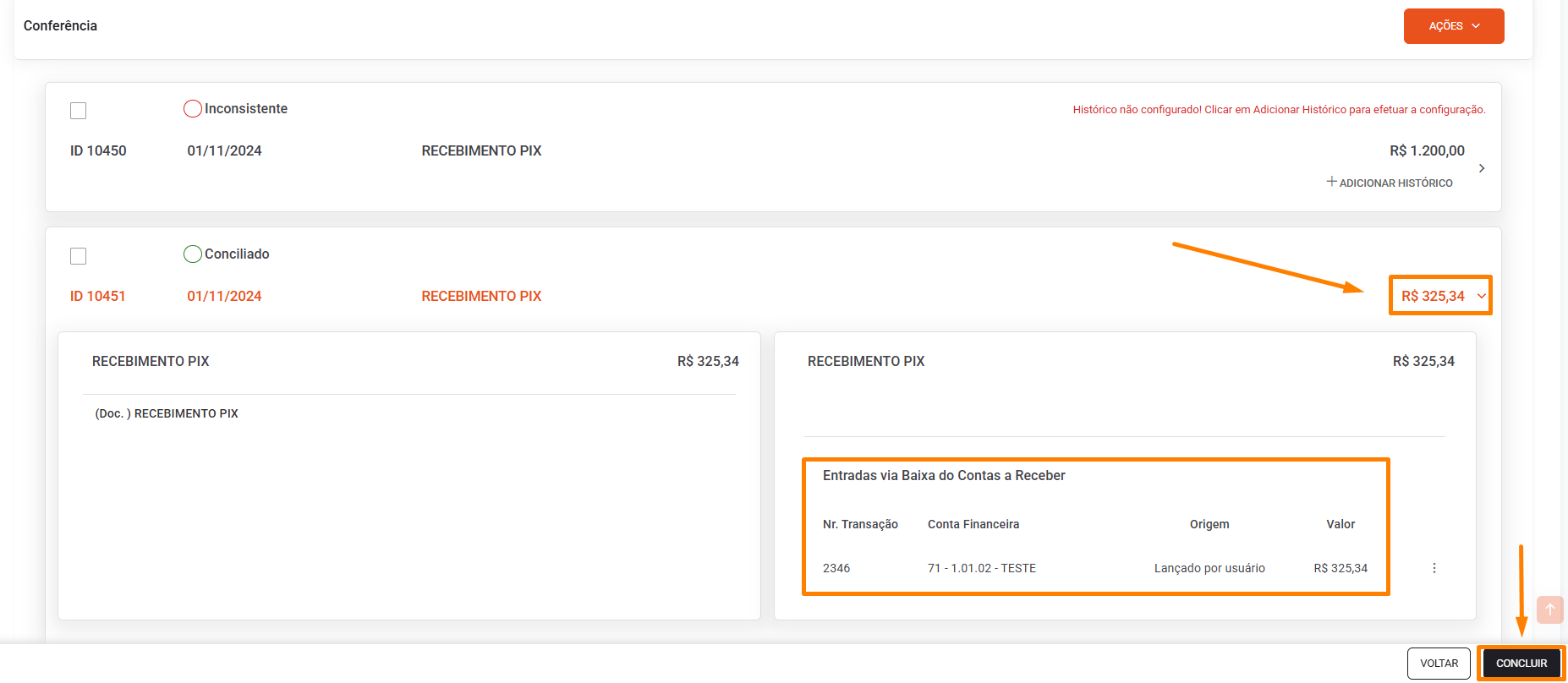1568x683 pixels.
Task: Click the red Inconsistente status circle
Action: (193, 109)
